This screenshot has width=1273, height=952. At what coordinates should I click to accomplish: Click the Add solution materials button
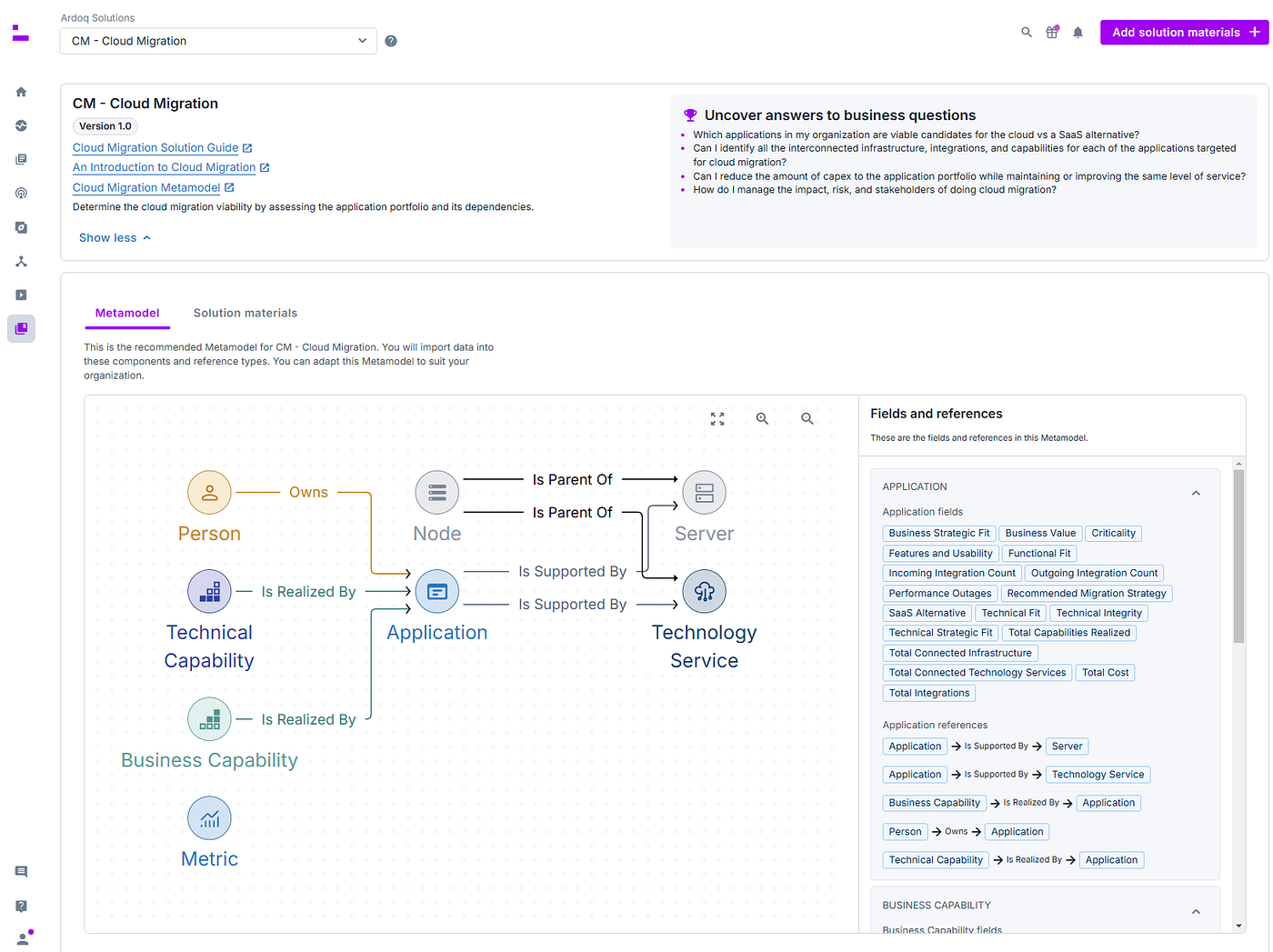1185,31
